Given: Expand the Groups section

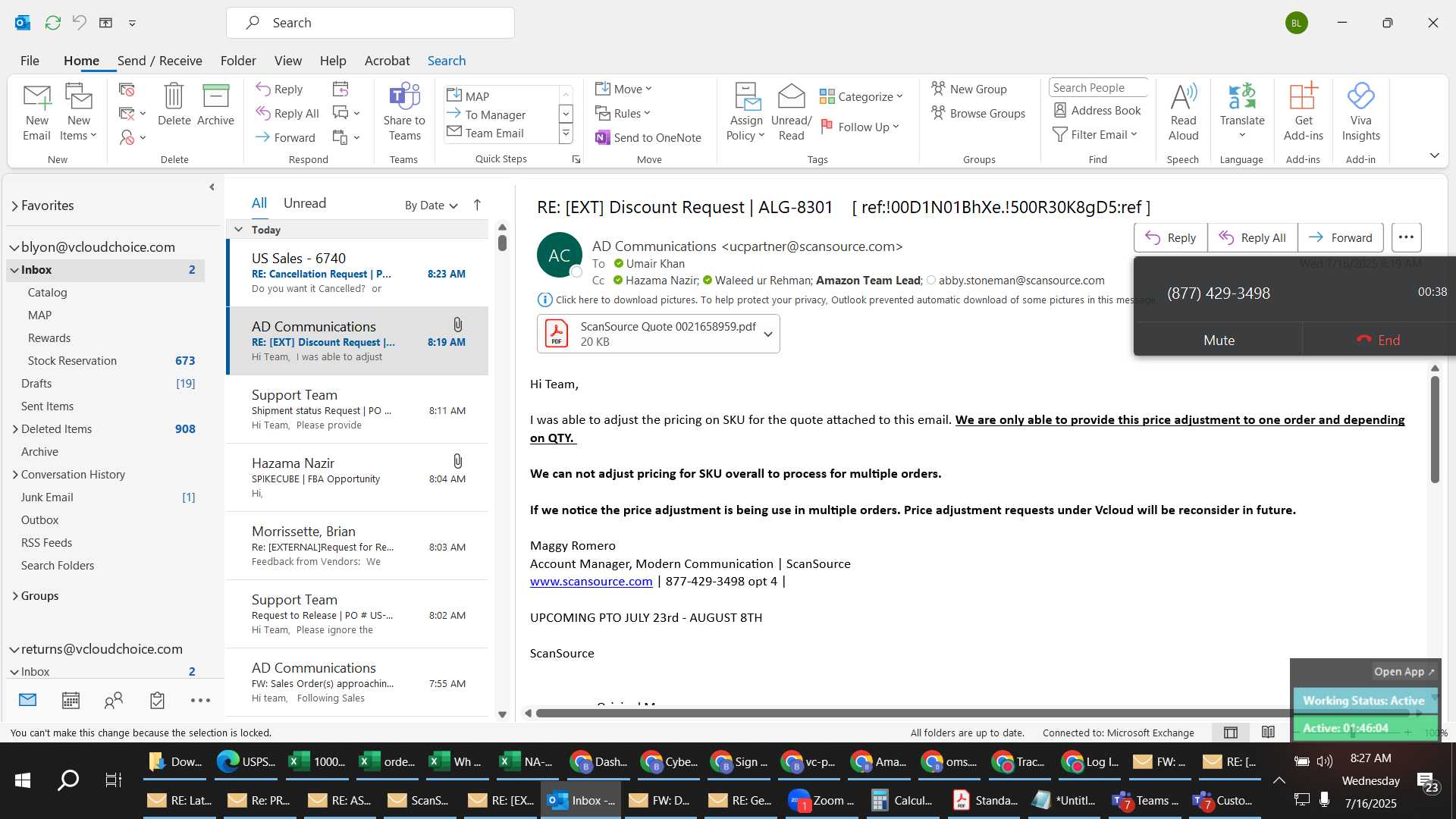Looking at the screenshot, I should [15, 596].
